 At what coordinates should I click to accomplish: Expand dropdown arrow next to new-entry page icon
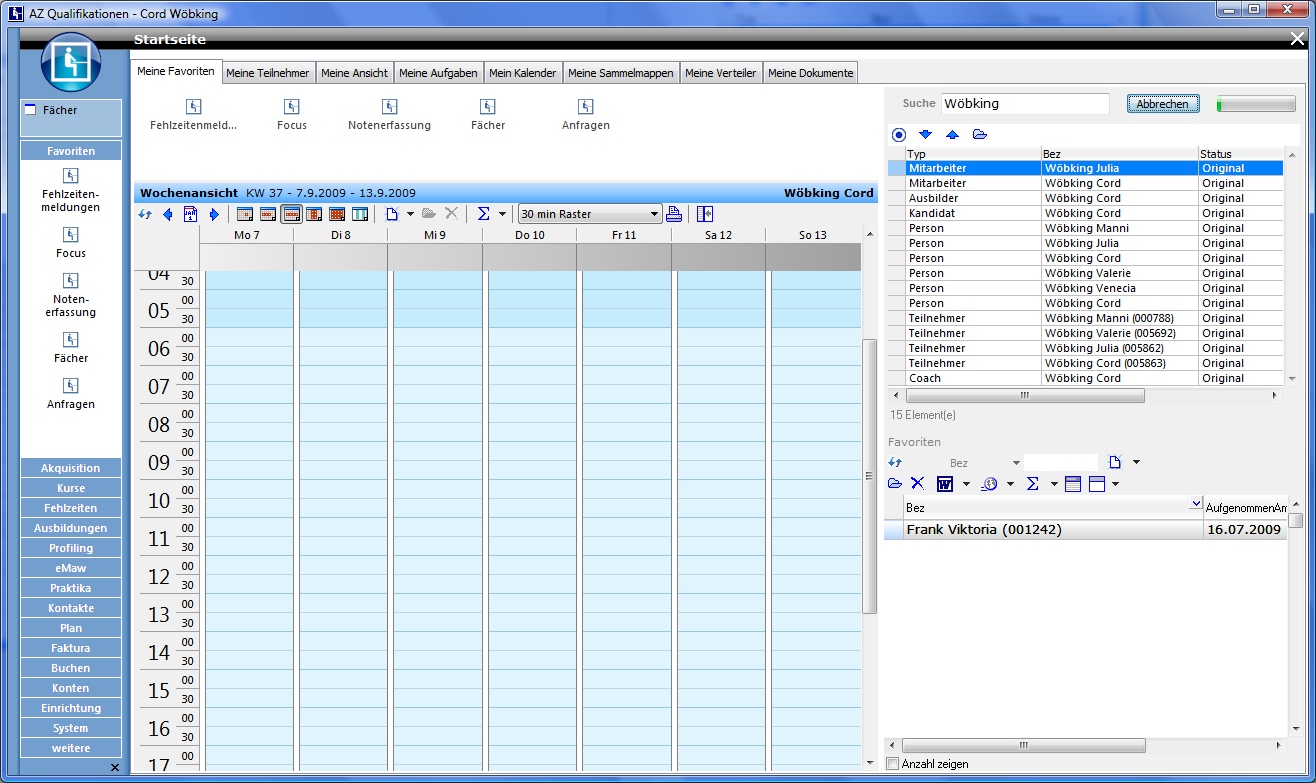tap(410, 214)
